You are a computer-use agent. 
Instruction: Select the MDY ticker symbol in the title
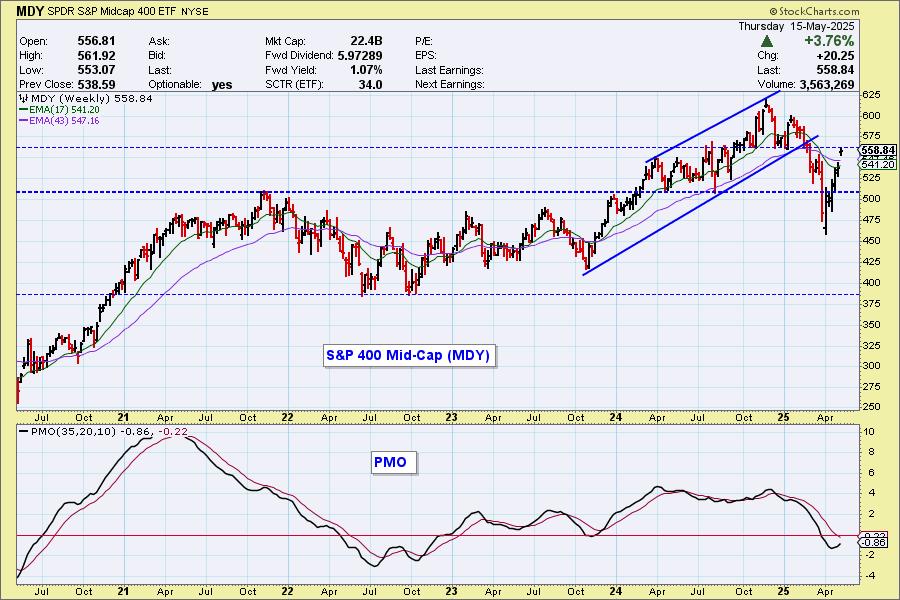pyautogui.click(x=28, y=11)
